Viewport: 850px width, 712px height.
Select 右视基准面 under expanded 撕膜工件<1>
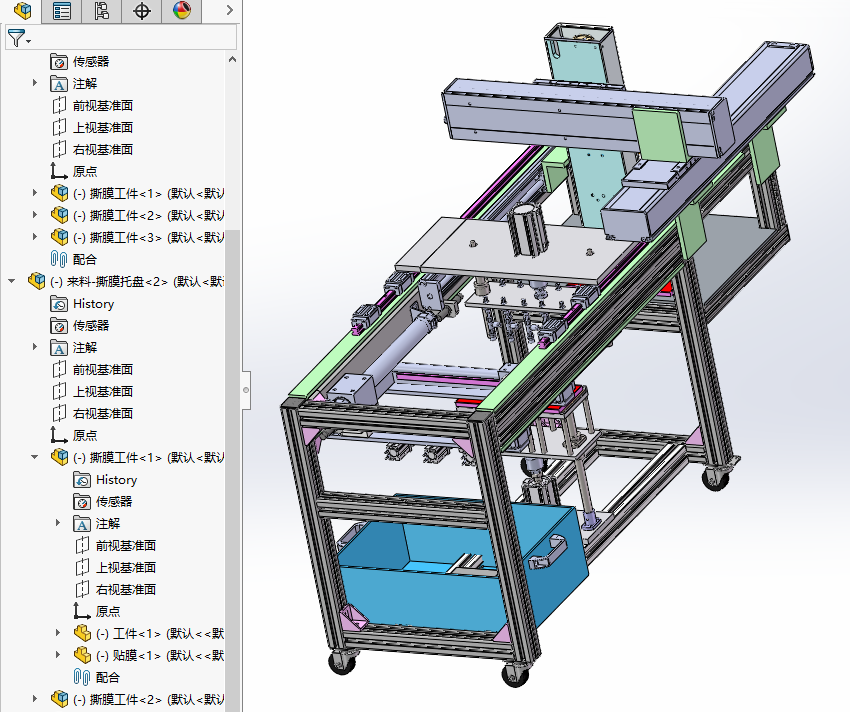point(114,589)
